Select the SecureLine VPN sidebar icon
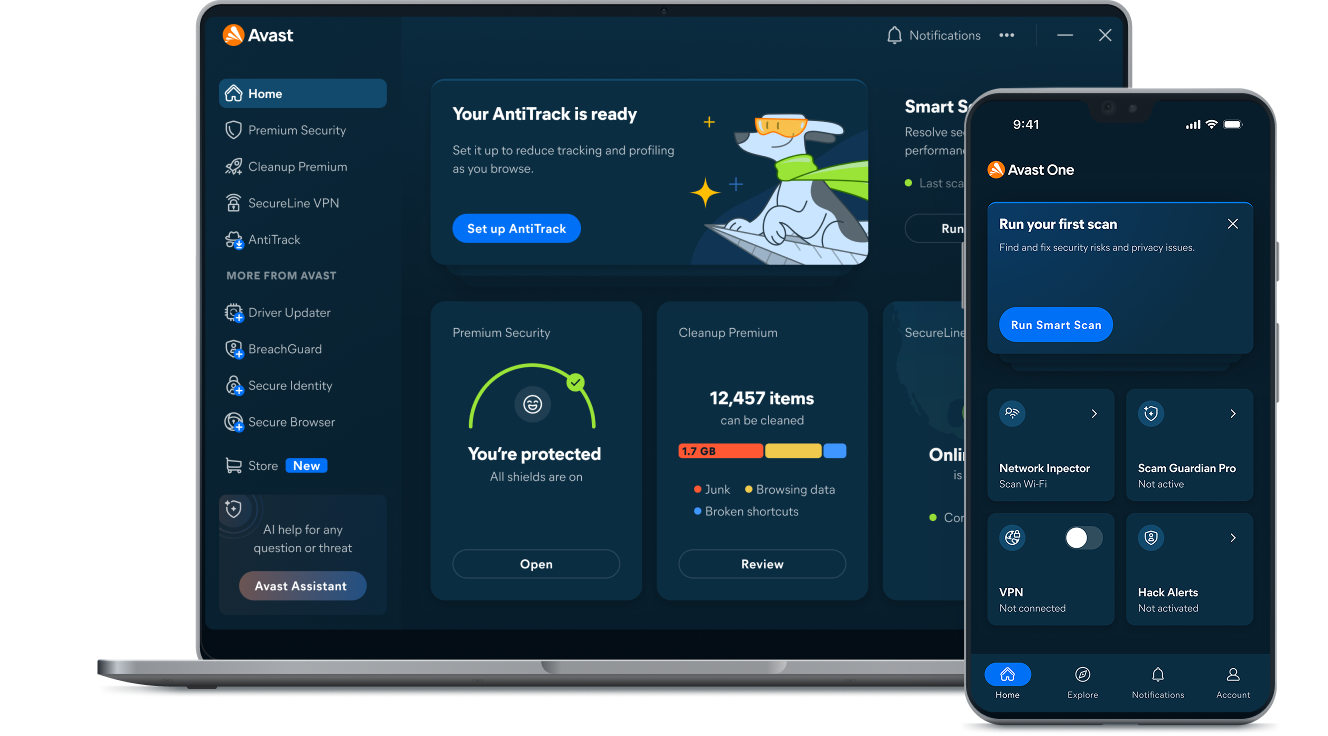The image size is (1328, 736). tap(233, 202)
